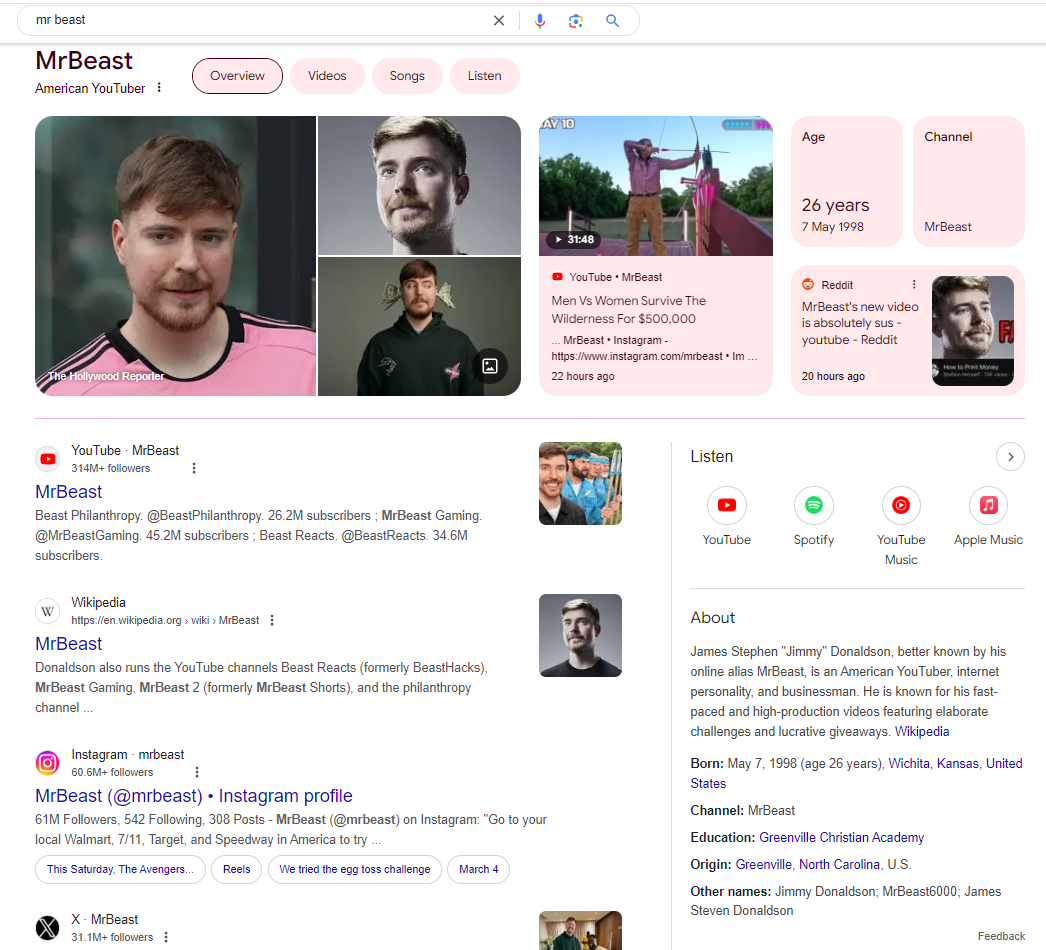Screen dimensions: 1046x950
Task: Open thumbnail beside Wikipedia result
Action: (x=580, y=636)
